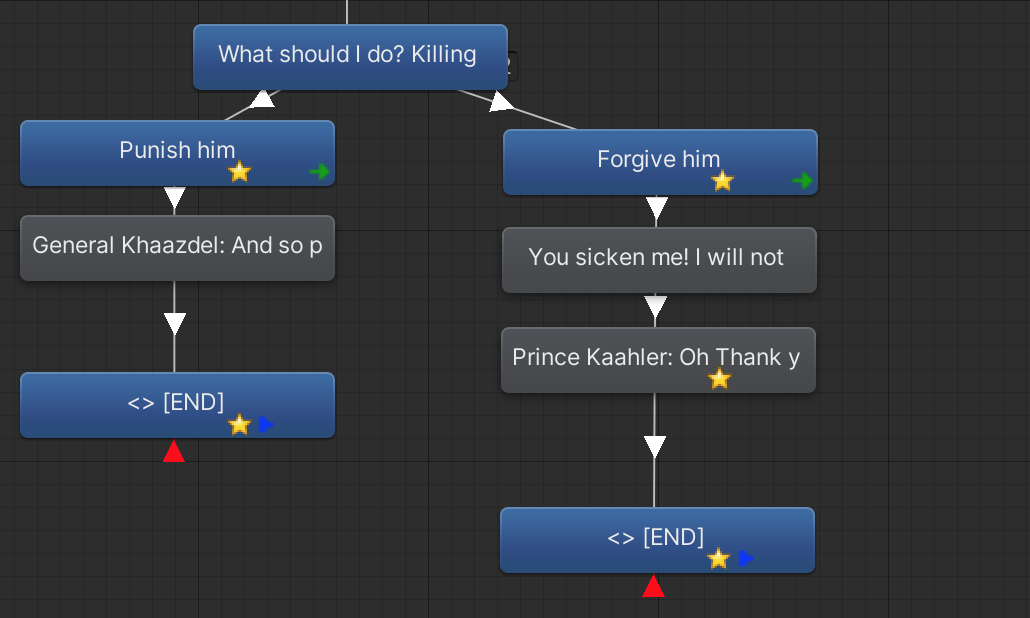This screenshot has height=618, width=1030.
Task: Select the 'What should I do? Killing' node
Action: (x=350, y=57)
